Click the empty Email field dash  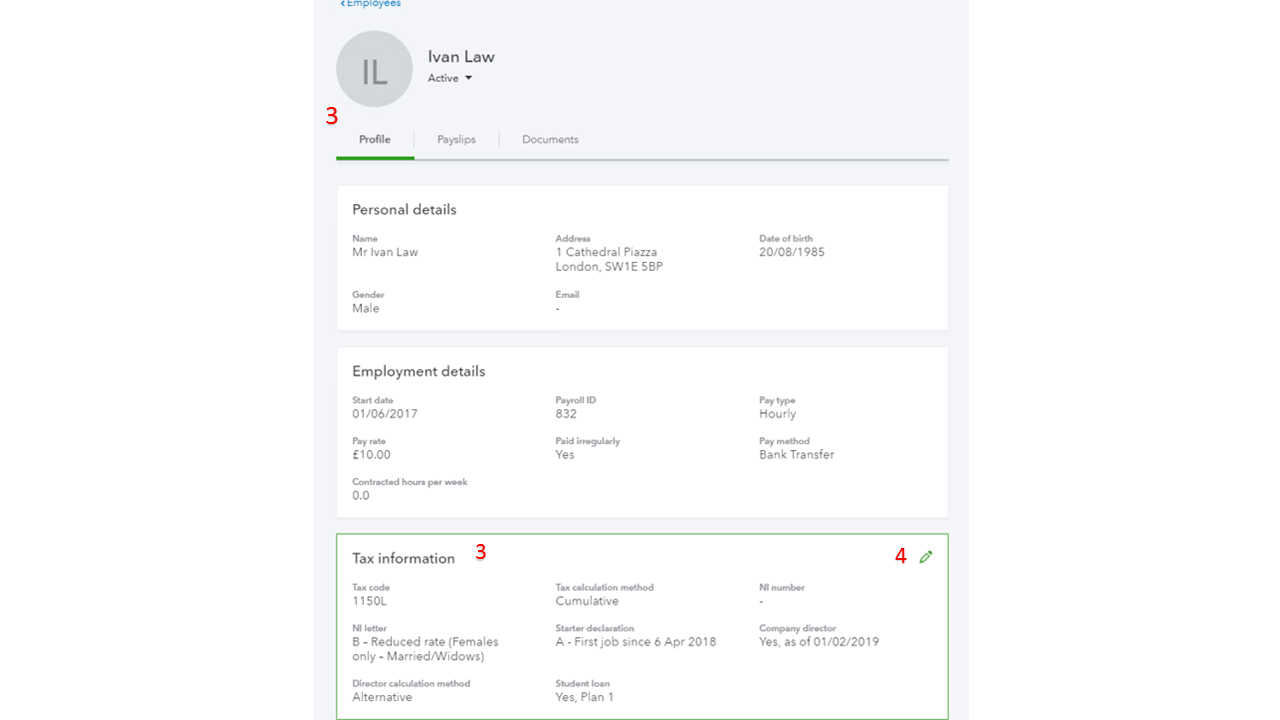tap(558, 308)
